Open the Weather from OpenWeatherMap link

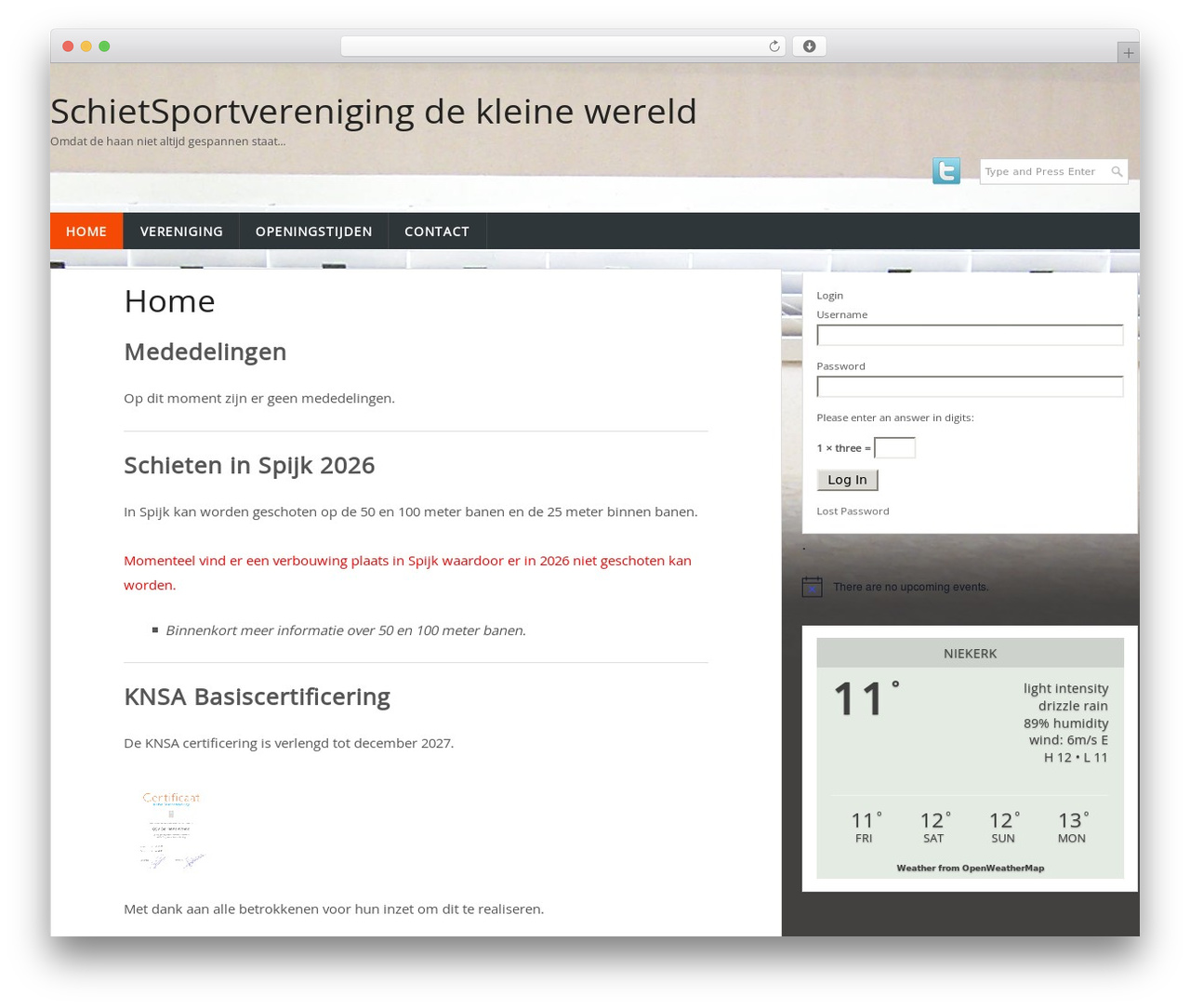[x=970, y=869]
